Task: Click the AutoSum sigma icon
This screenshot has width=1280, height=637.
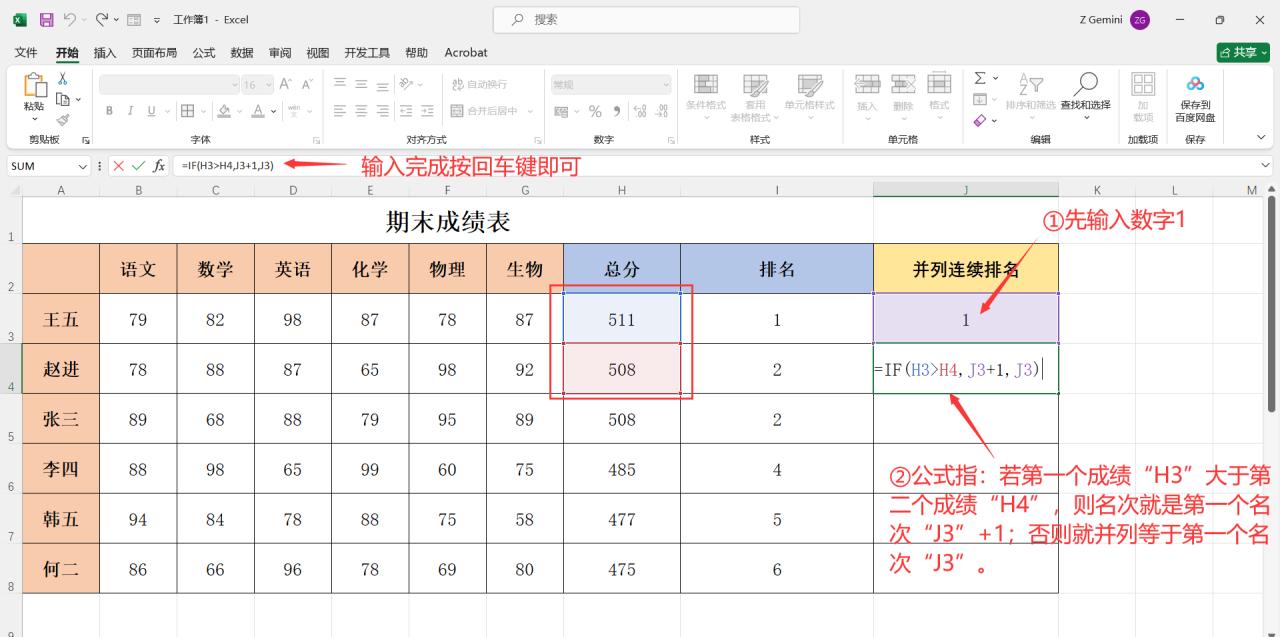Action: [980, 78]
